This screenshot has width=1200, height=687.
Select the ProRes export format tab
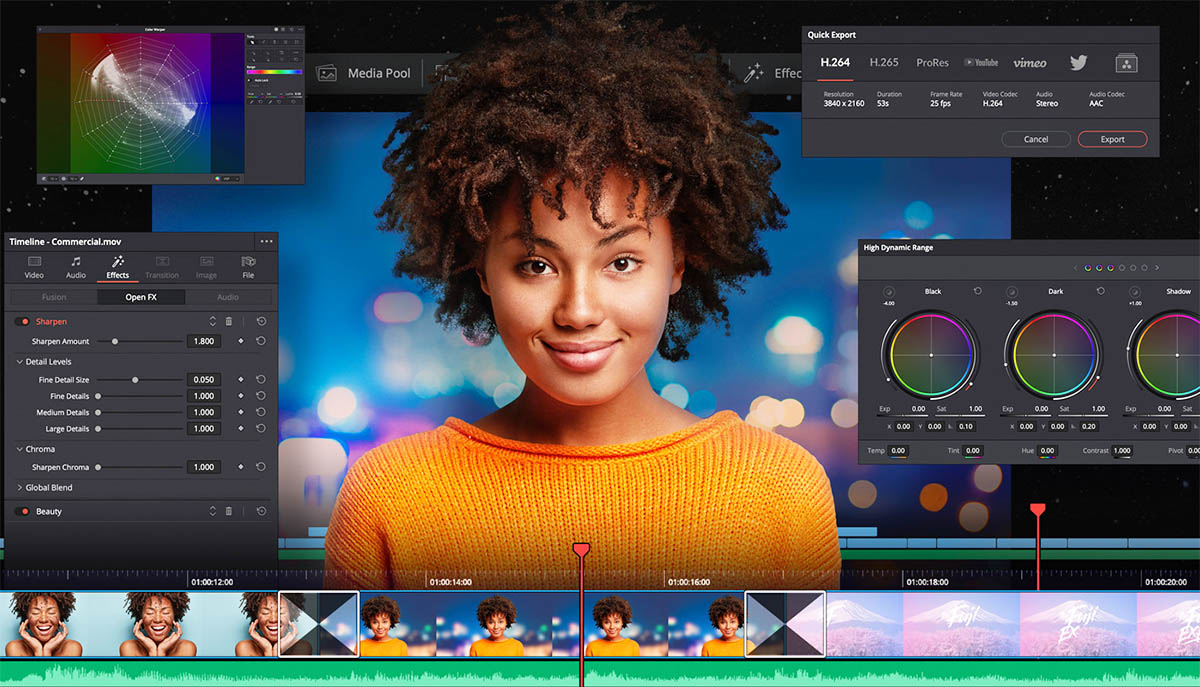click(x=932, y=62)
